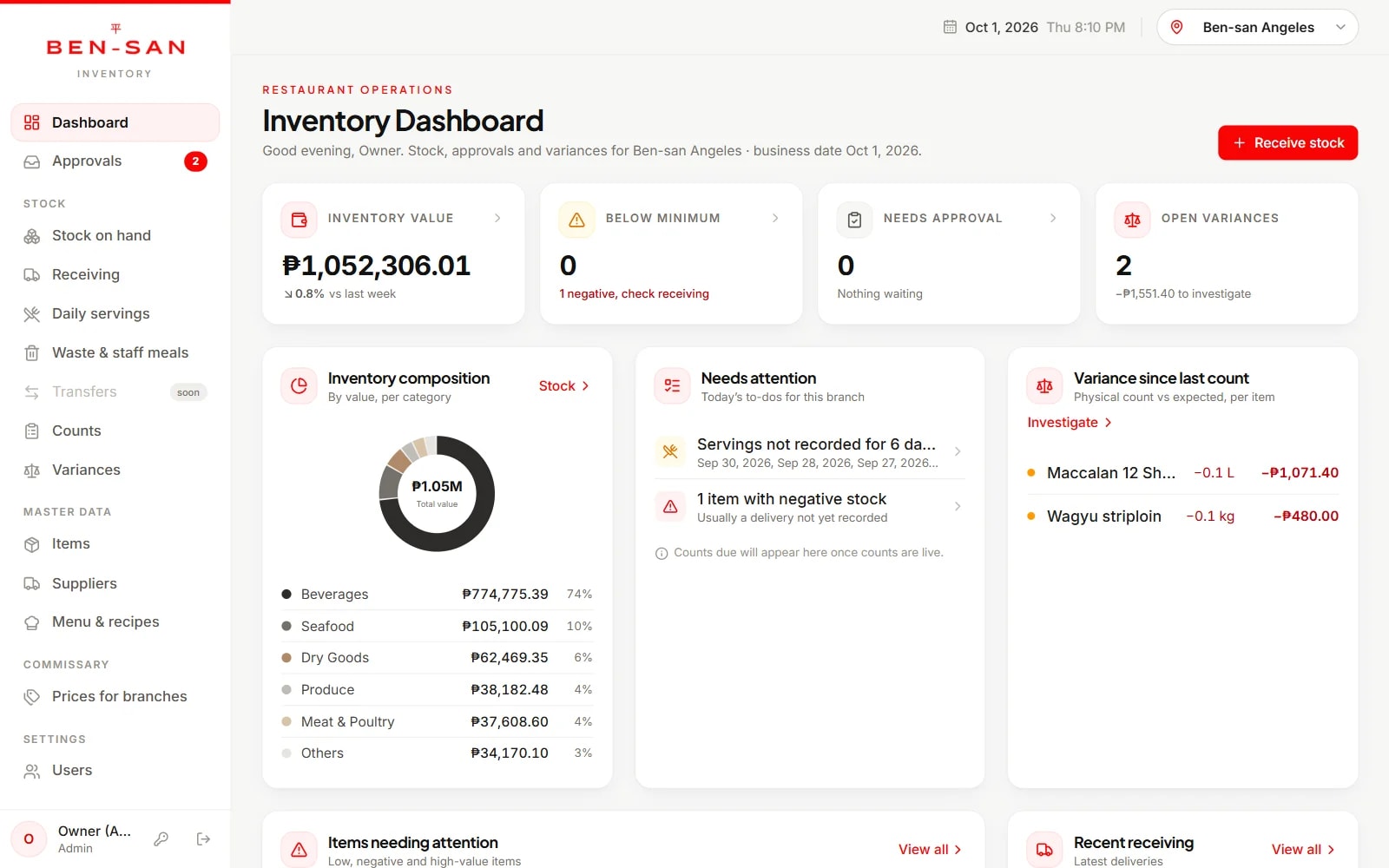
Task: Click the Daily servings utensils icon
Action: [x=32, y=314]
